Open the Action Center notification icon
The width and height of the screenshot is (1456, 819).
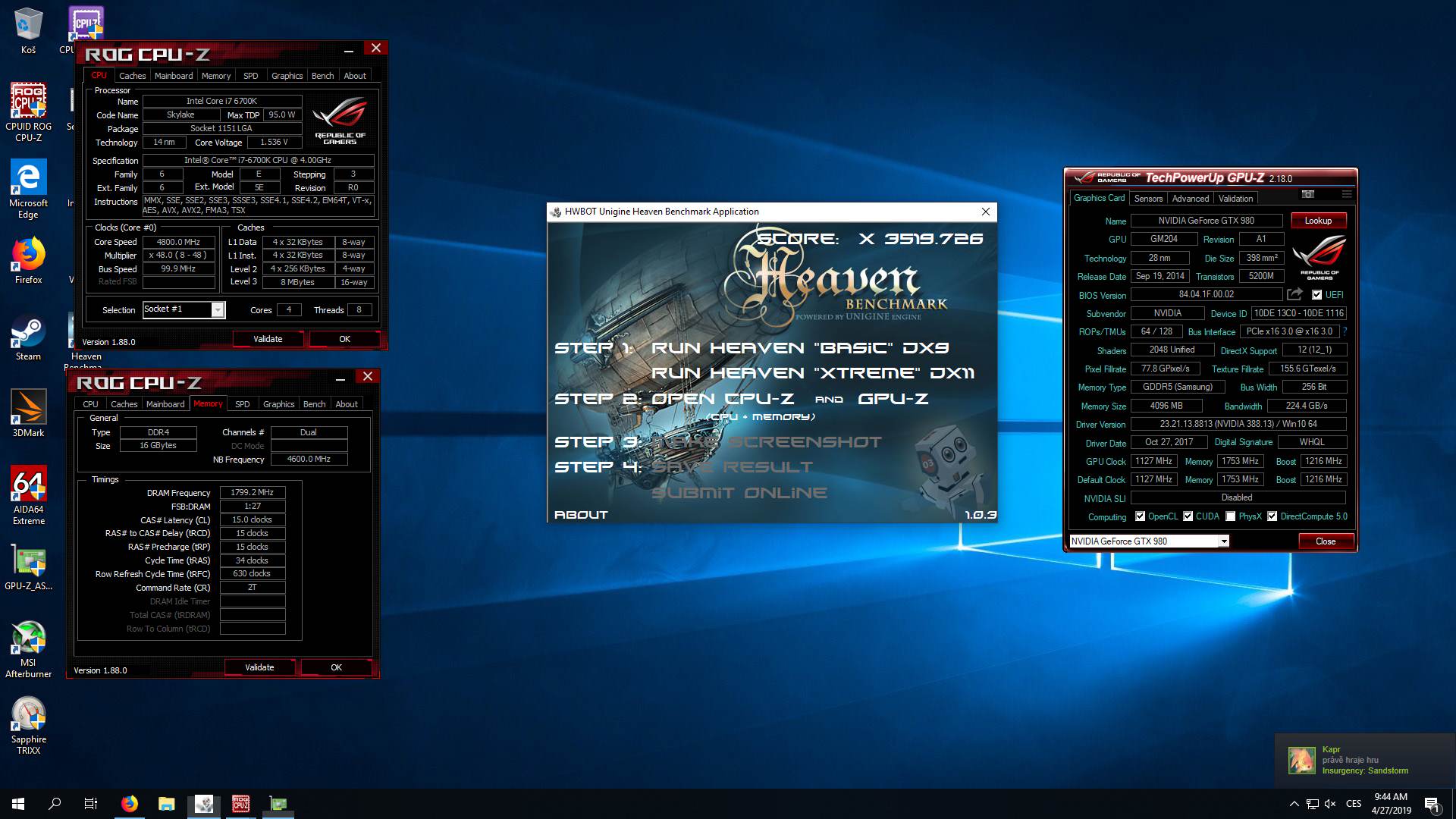click(1432, 804)
